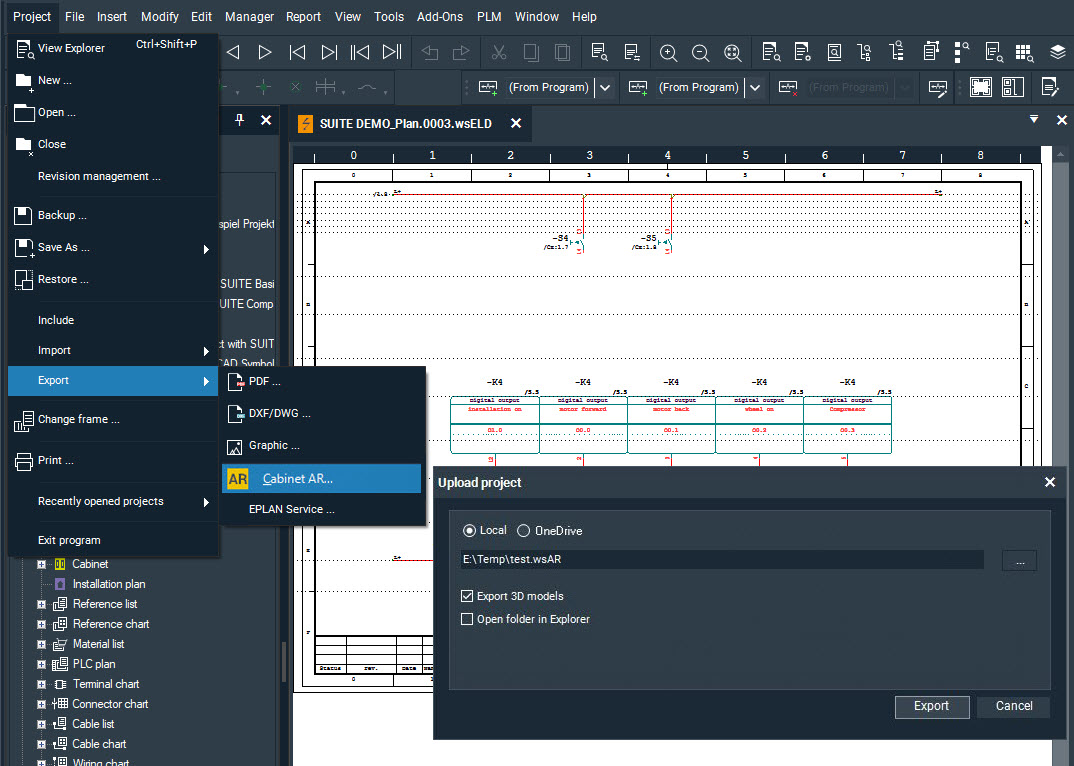The width and height of the screenshot is (1074, 766).
Task: Select the OneDrive radio button
Action: (523, 530)
